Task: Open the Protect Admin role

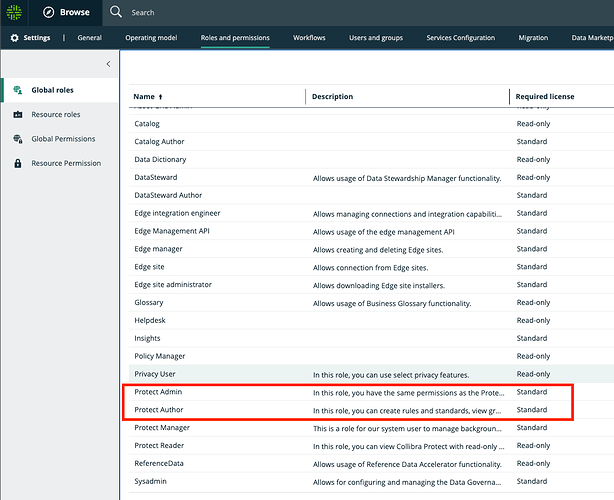Action: click(158, 392)
